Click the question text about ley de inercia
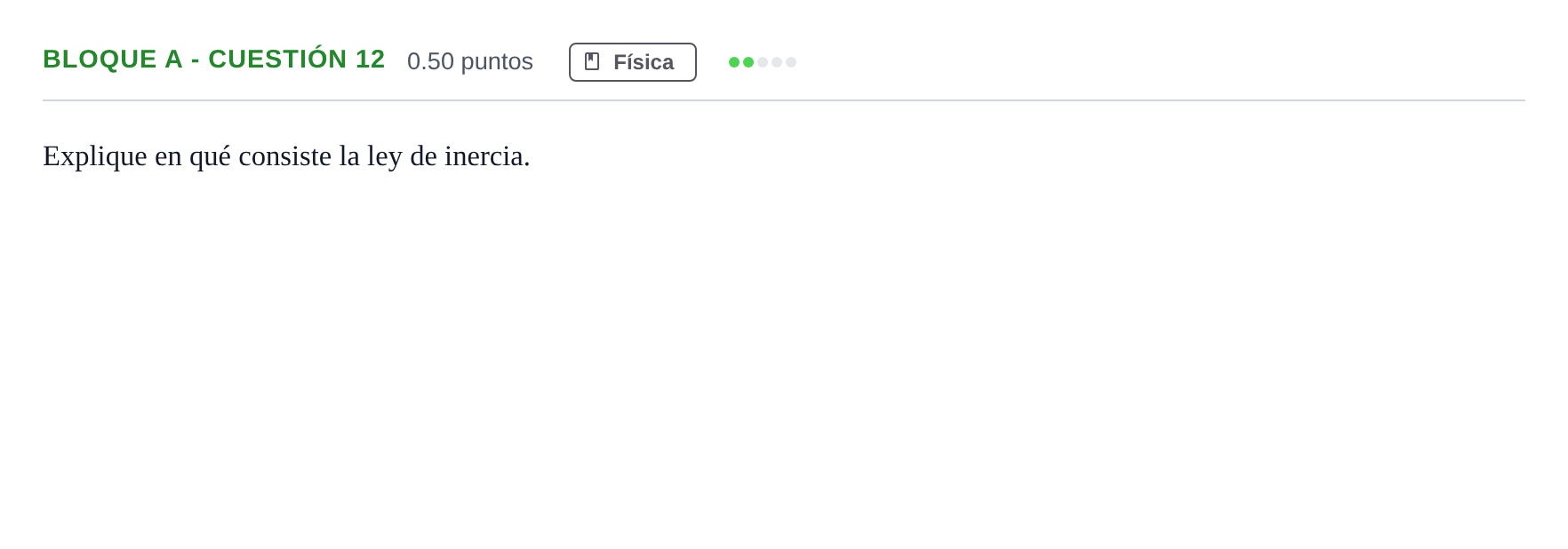The height and width of the screenshot is (549, 1568). click(286, 156)
